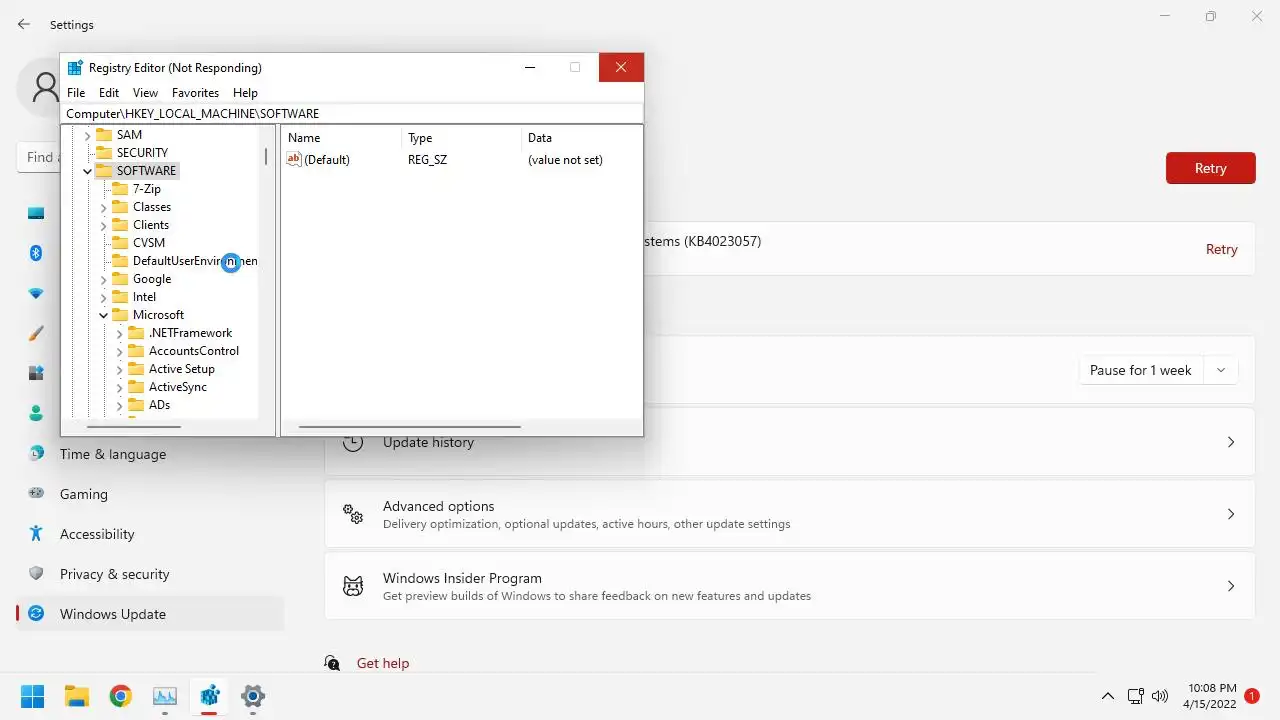The height and width of the screenshot is (720, 1280).
Task: Select the SECURITY folder icon
Action: click(x=103, y=152)
